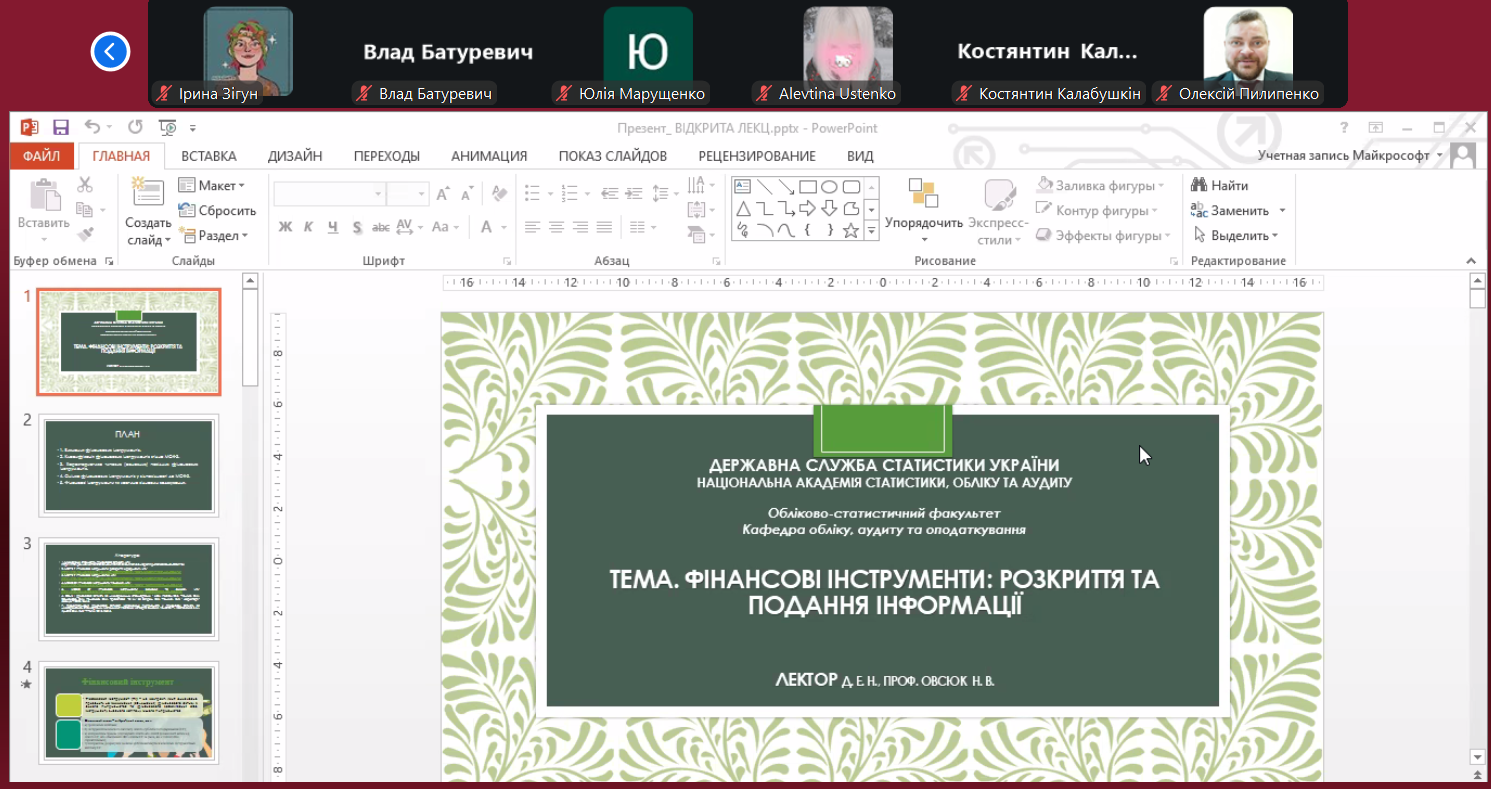Open the Выделить select dropdown
Screen dimensions: 1491x789
(1237, 235)
